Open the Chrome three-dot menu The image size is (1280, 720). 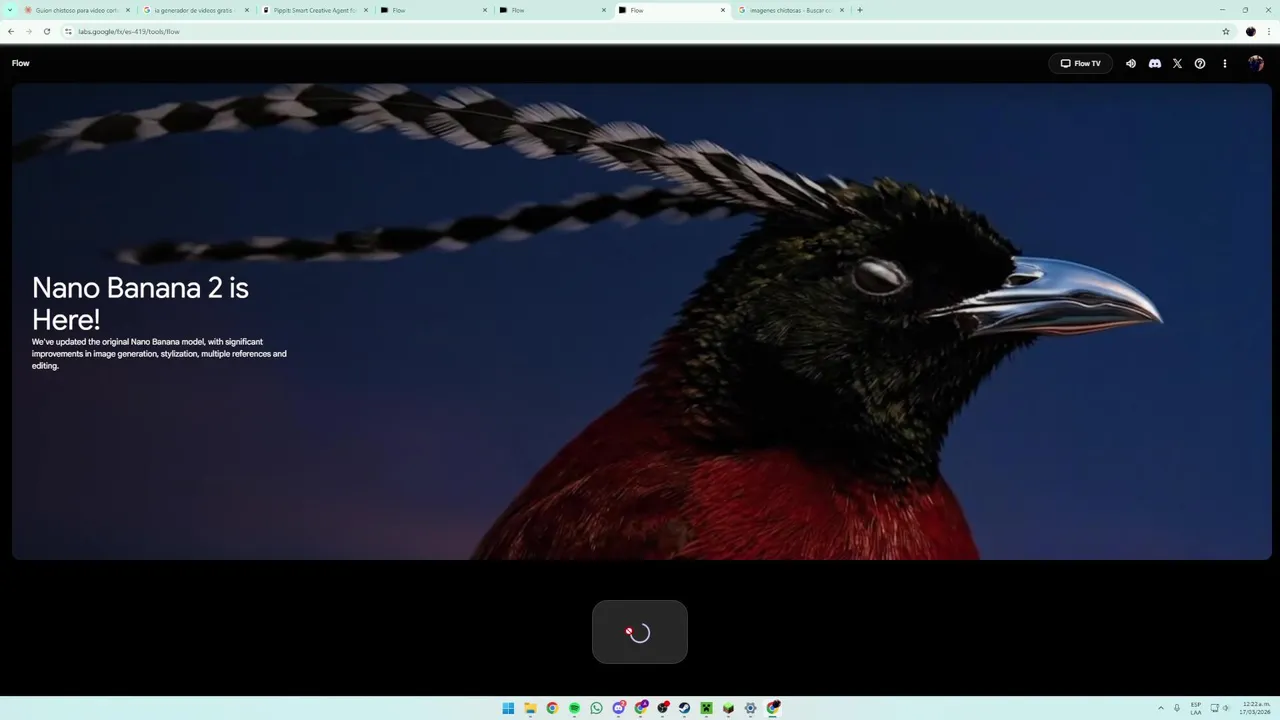(x=1269, y=31)
